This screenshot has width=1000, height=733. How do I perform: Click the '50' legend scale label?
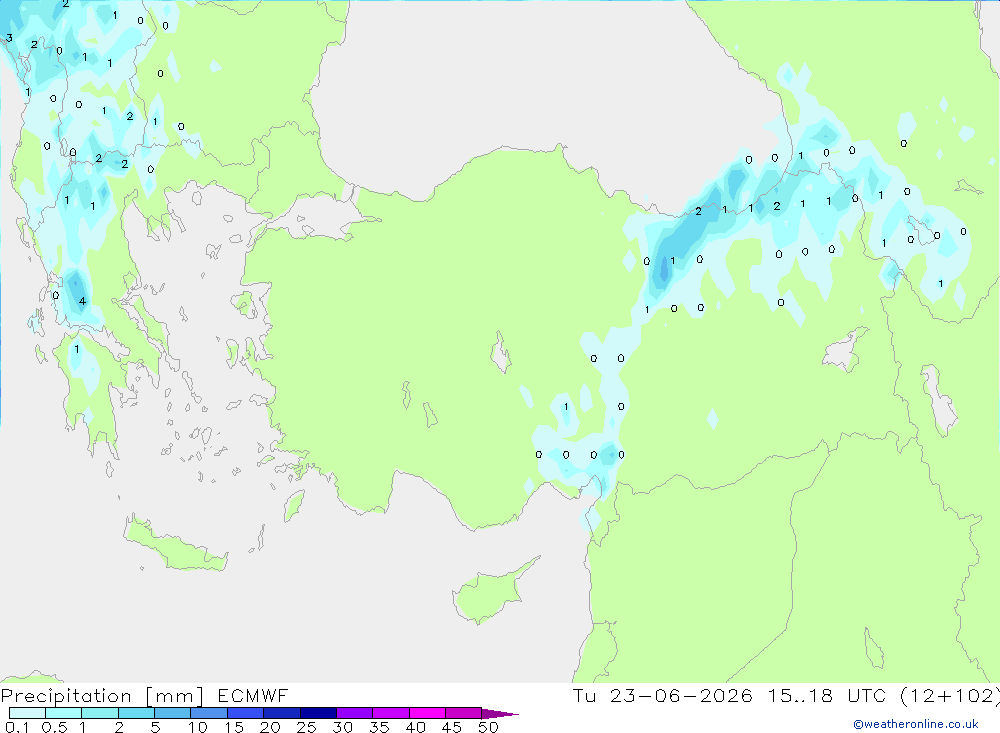point(488,727)
